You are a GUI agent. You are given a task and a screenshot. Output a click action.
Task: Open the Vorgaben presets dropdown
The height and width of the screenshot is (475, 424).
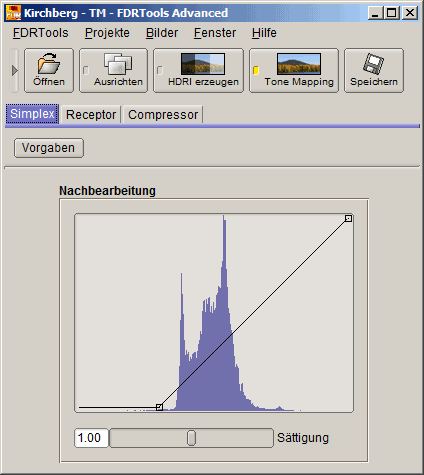pos(49,148)
